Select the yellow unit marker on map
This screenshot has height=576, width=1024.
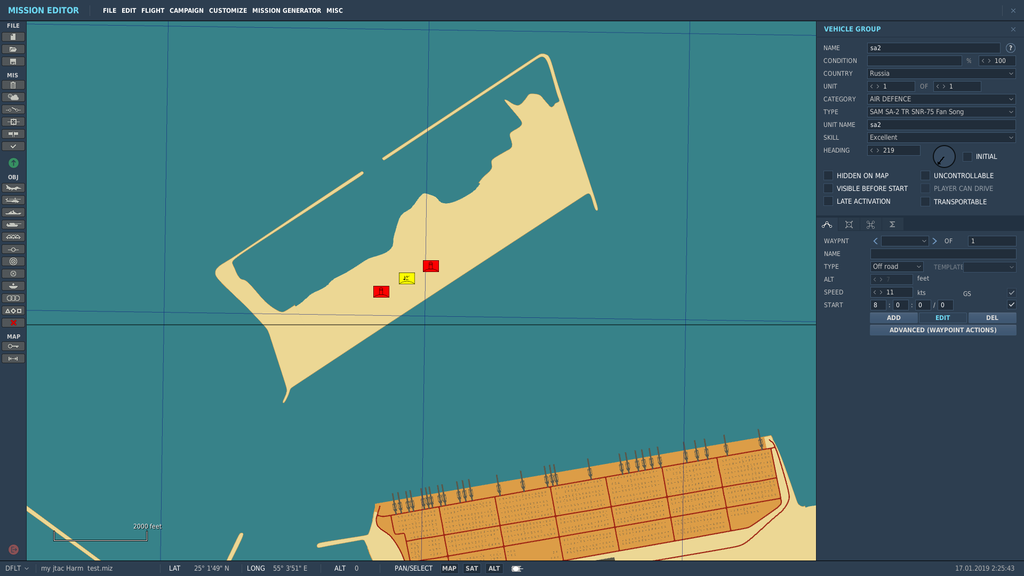(x=406, y=278)
